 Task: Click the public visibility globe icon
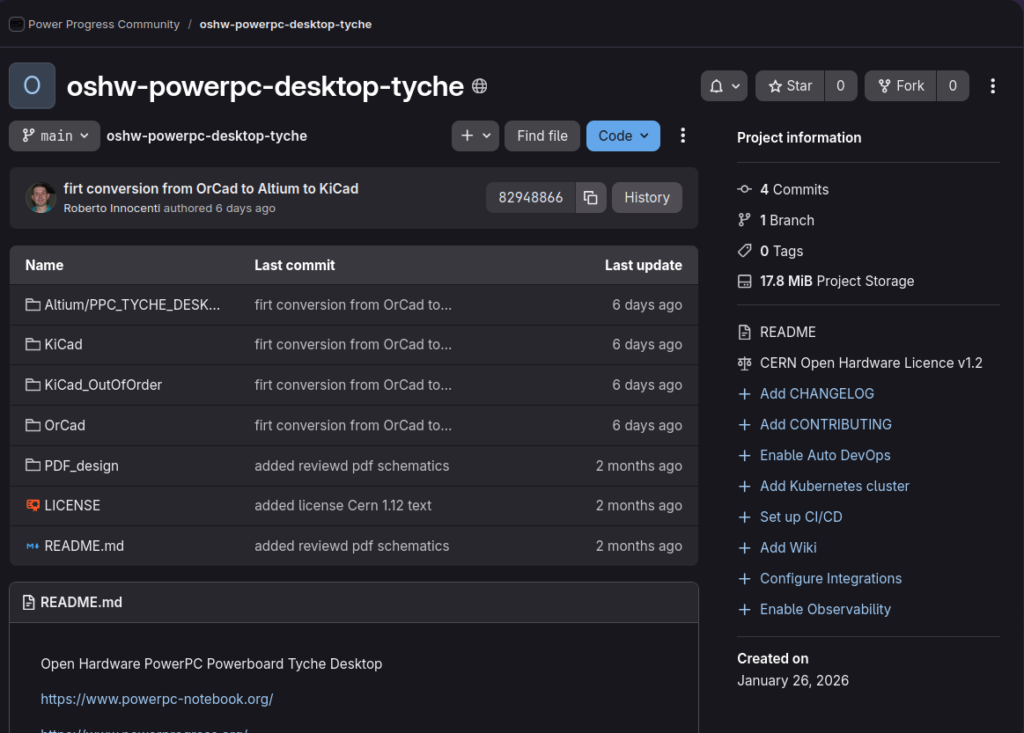click(479, 86)
